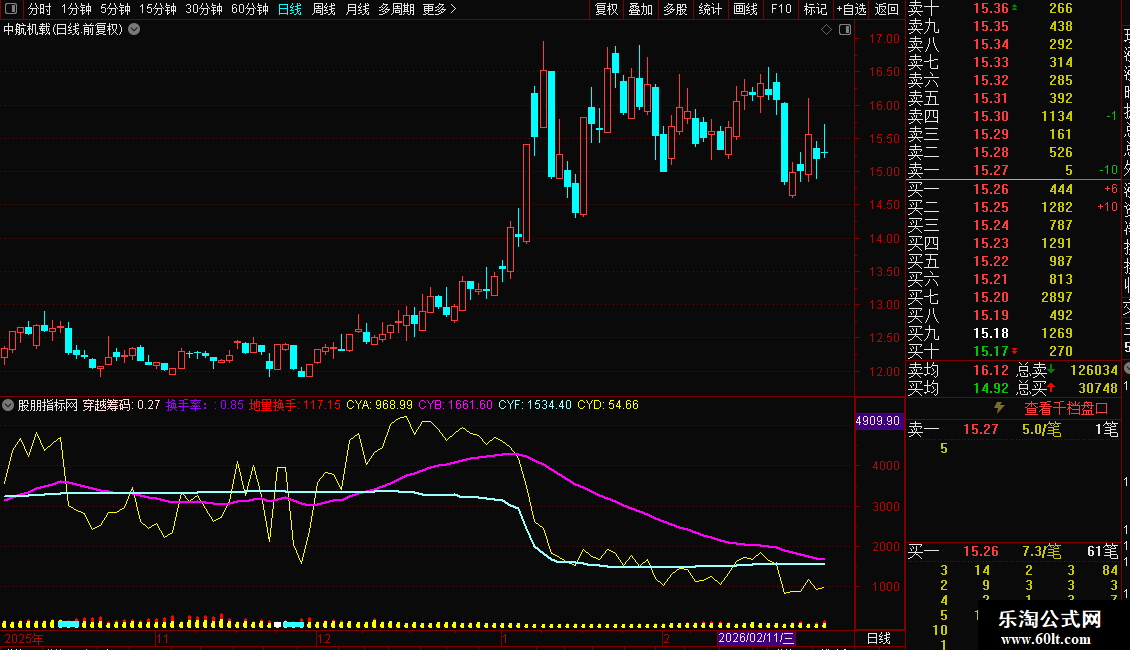Click the 2026/02/11/三 date marker

click(x=756, y=638)
